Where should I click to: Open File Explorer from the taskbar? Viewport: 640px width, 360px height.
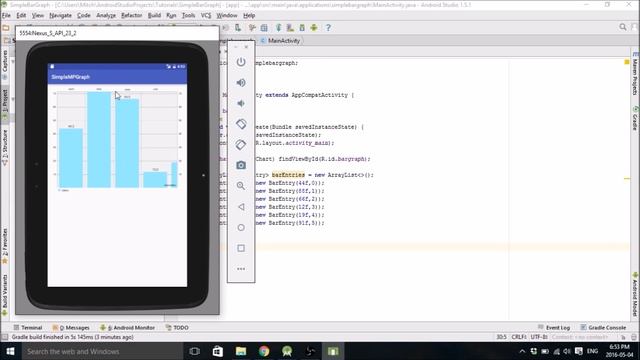pos(241,351)
